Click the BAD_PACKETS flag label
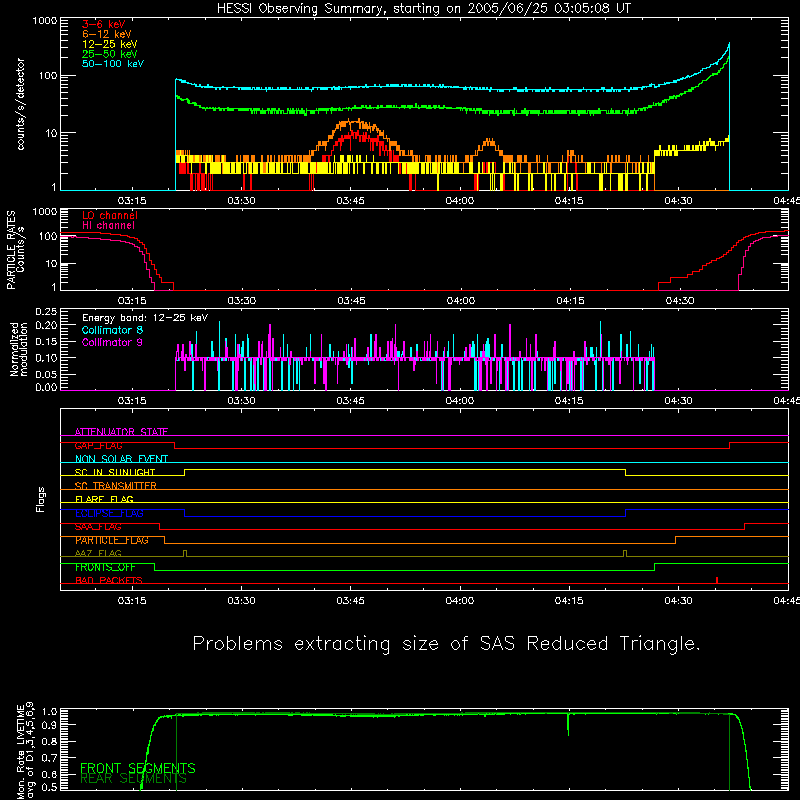This screenshot has height=800, width=800. [x=109, y=581]
